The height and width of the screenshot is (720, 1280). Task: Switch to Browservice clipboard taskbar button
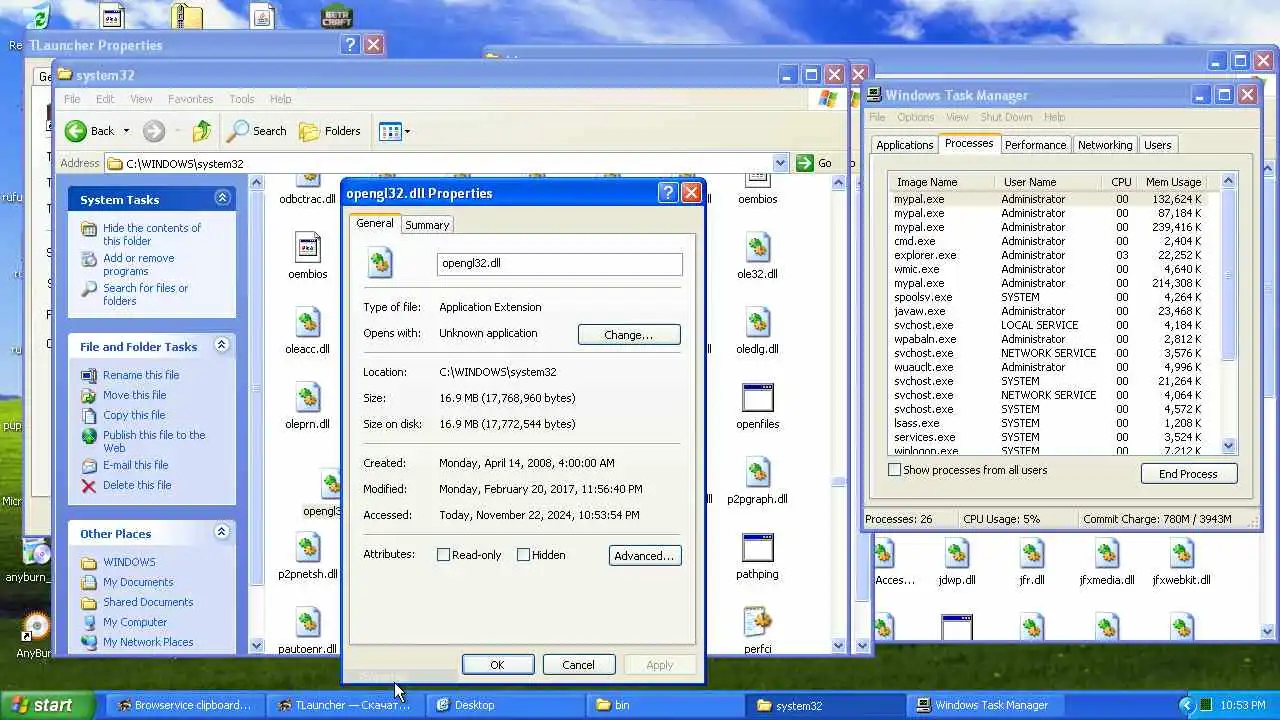point(184,705)
